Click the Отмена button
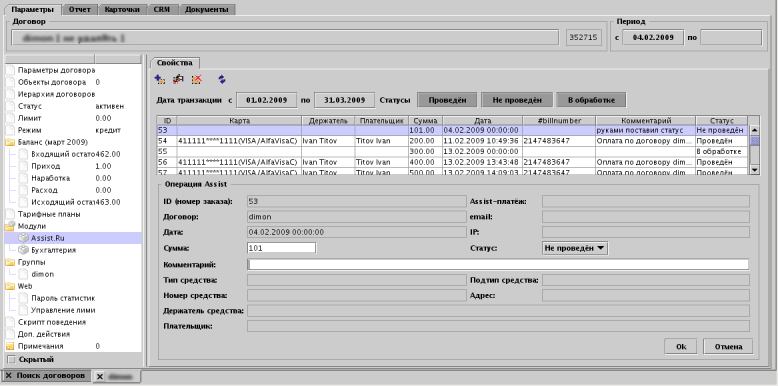This screenshot has height=386, width=778. click(728, 346)
